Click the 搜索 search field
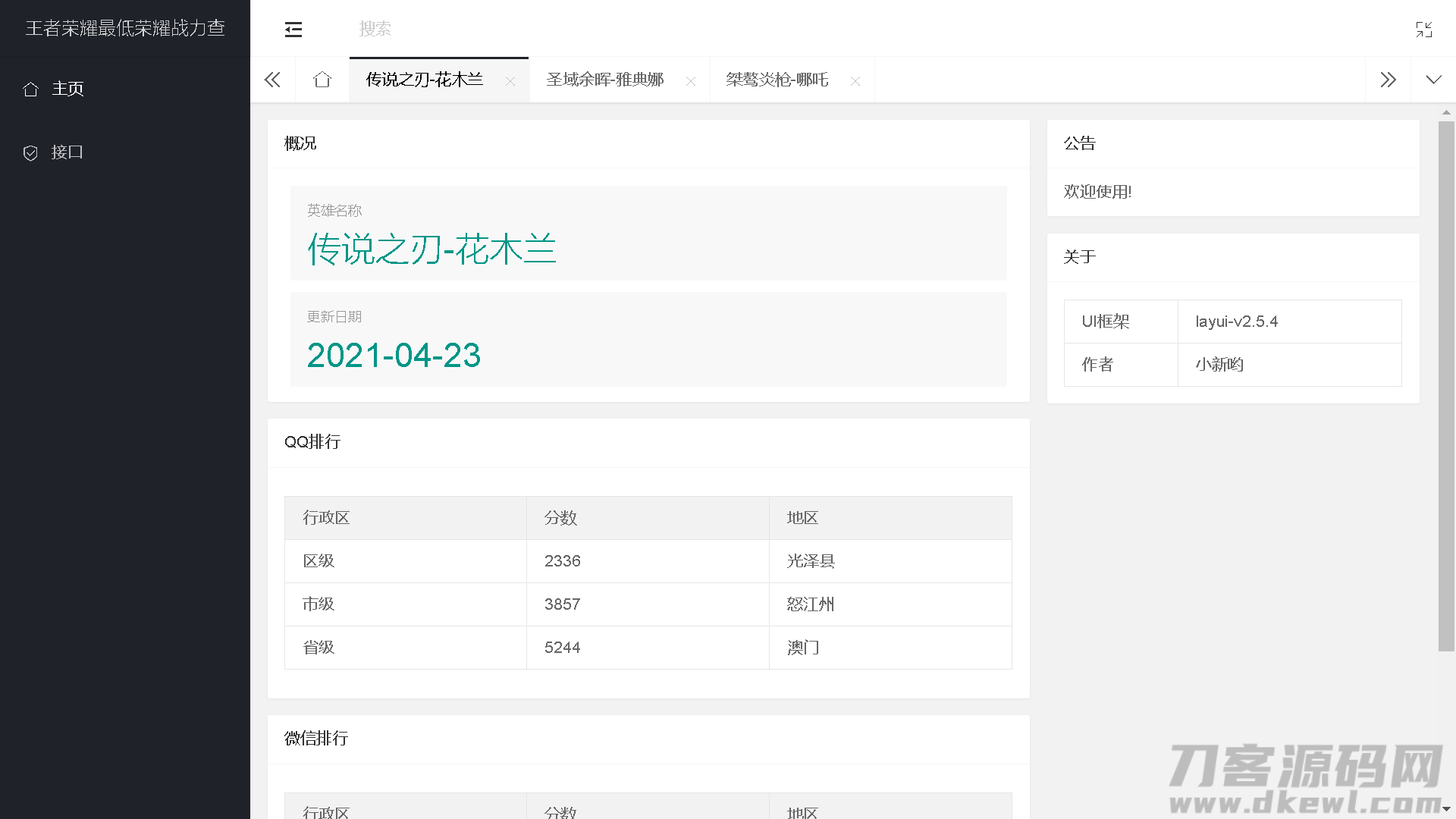 pyautogui.click(x=375, y=29)
